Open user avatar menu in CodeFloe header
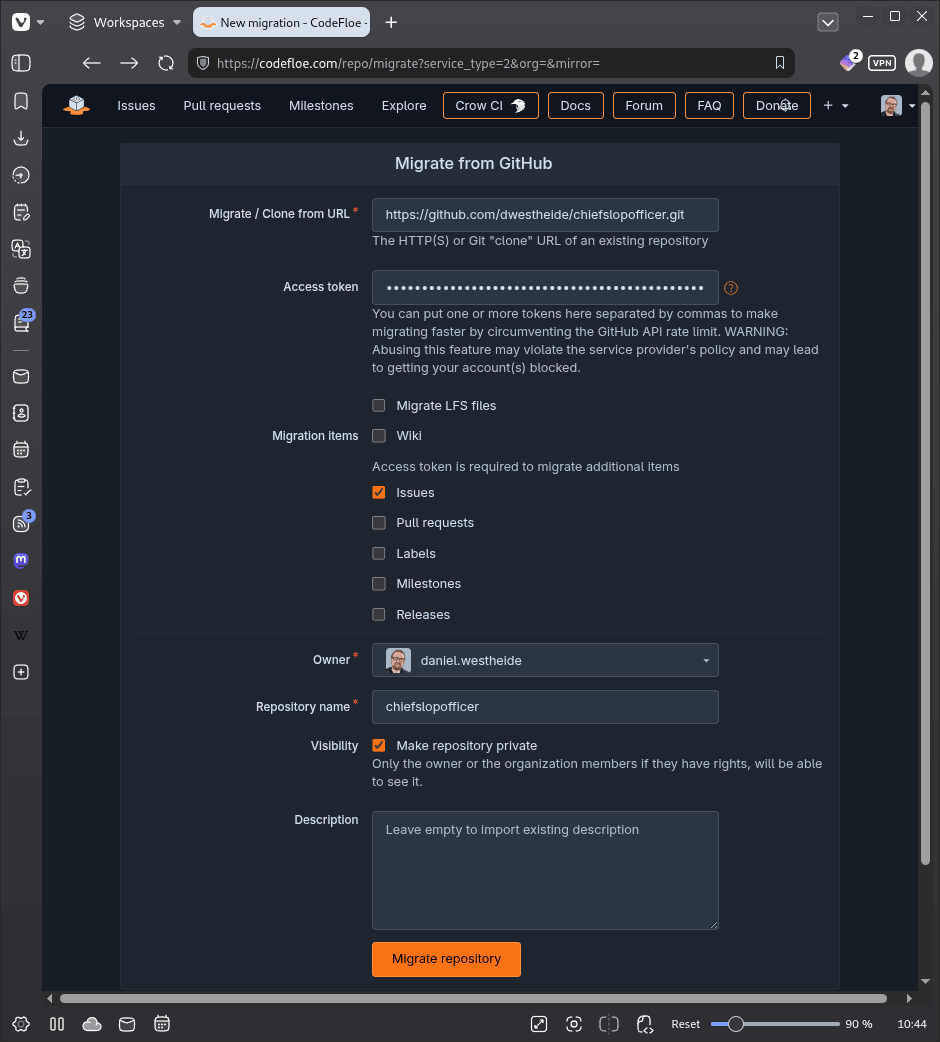The width and height of the screenshot is (940, 1042). [897, 106]
